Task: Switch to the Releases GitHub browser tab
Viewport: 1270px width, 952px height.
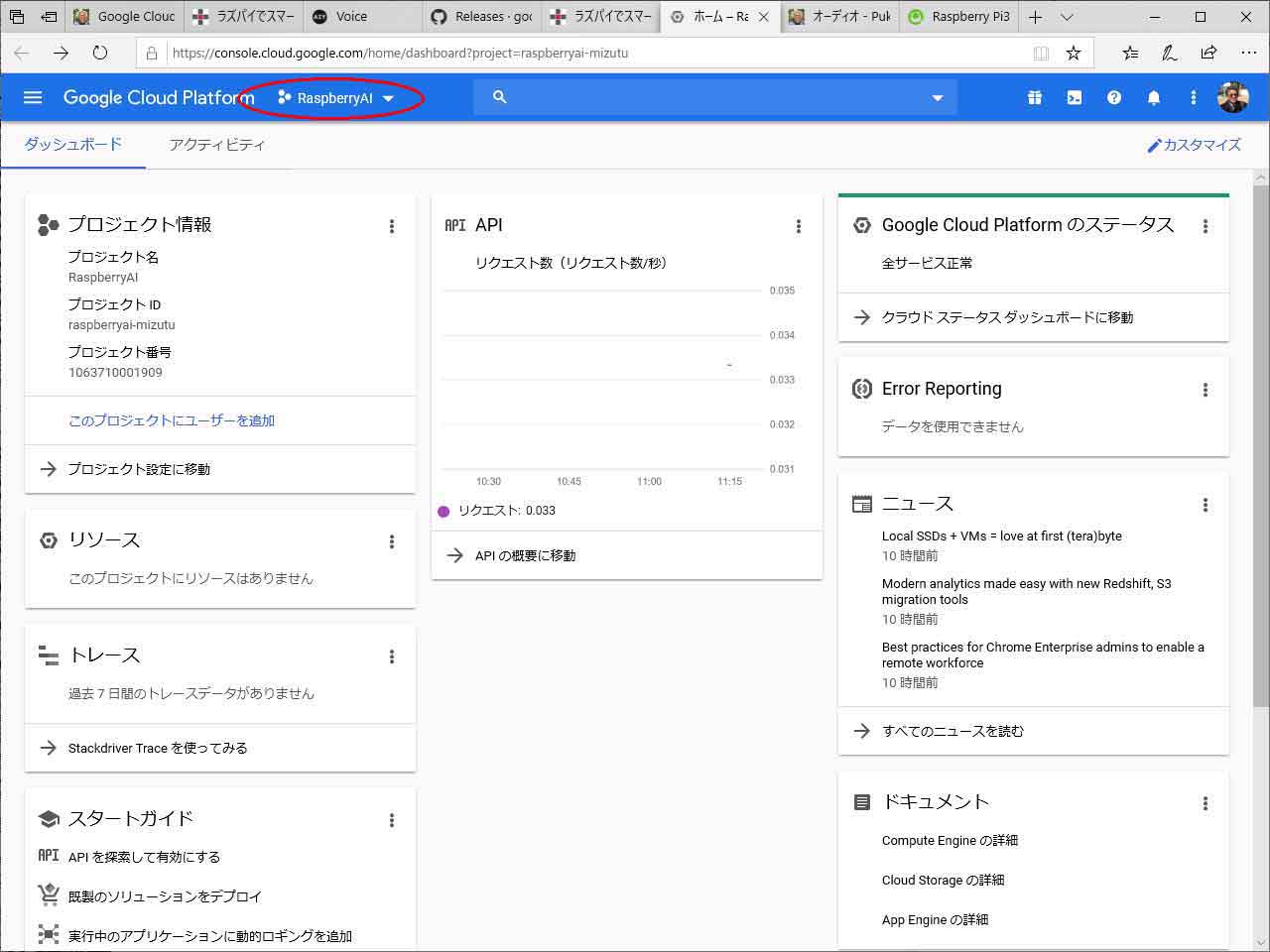Action: pyautogui.click(x=482, y=17)
